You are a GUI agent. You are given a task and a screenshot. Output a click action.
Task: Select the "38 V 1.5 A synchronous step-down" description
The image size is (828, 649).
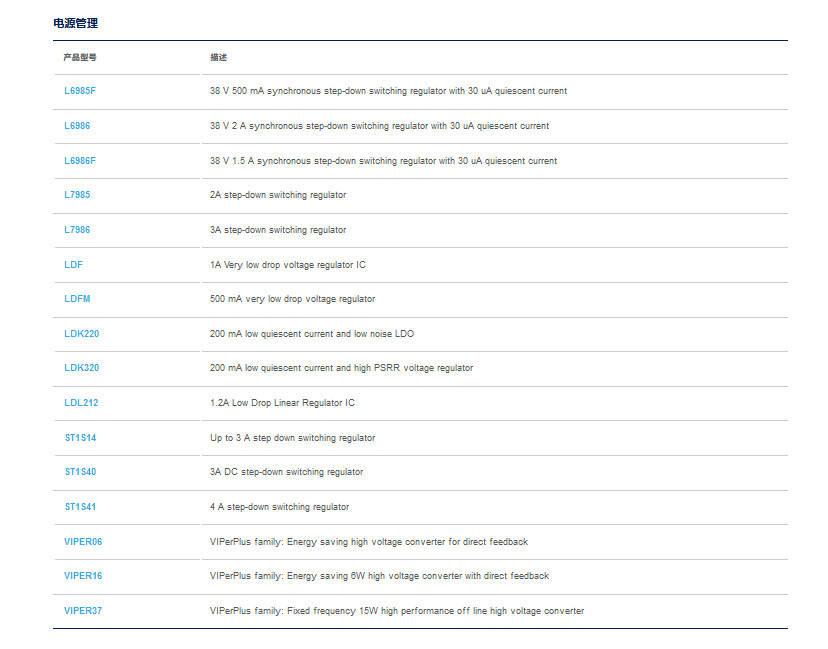pyautogui.click(x=383, y=161)
